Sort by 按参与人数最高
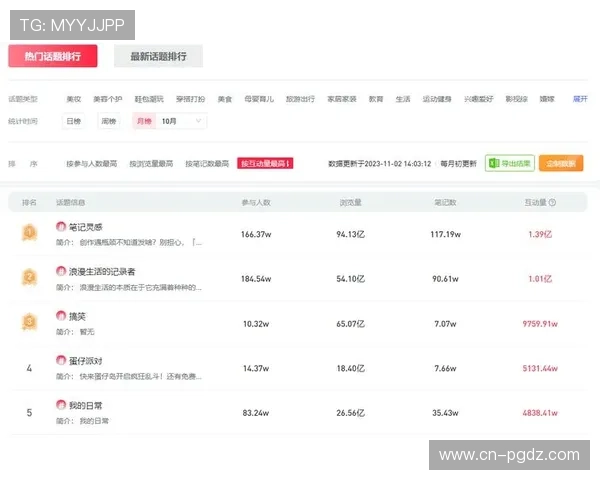600x480 pixels. pos(91,164)
